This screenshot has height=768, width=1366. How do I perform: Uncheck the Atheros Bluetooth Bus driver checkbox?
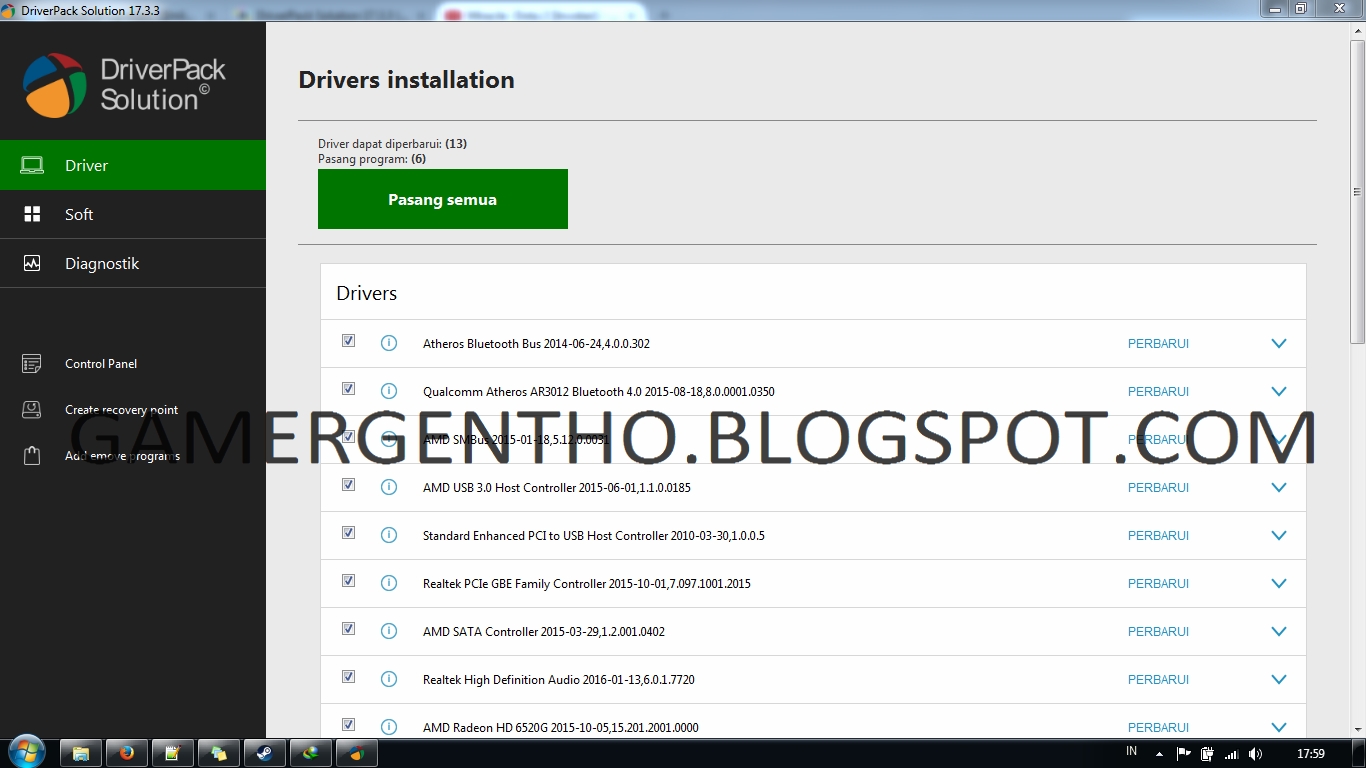(x=348, y=341)
